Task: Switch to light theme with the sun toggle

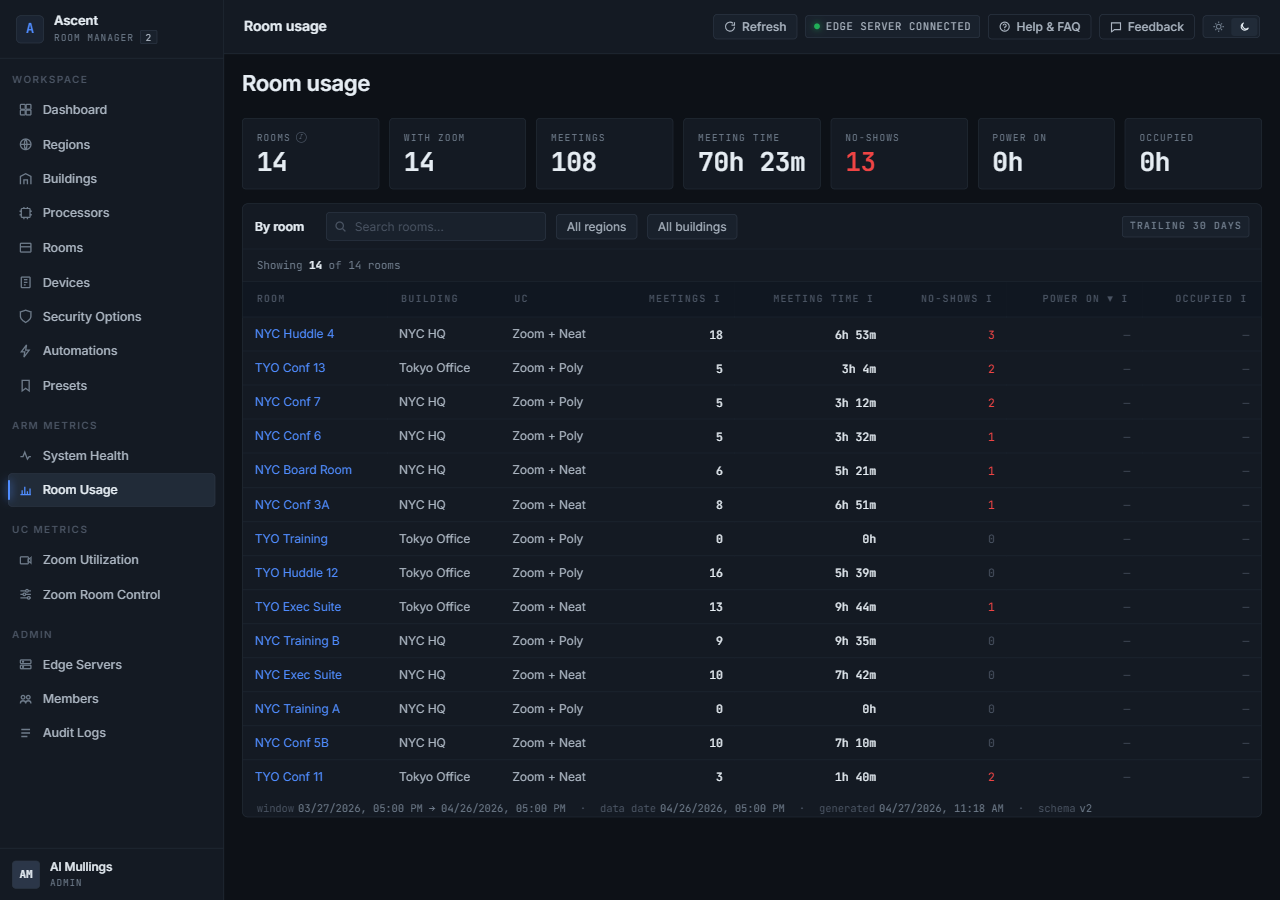Action: tap(1218, 27)
